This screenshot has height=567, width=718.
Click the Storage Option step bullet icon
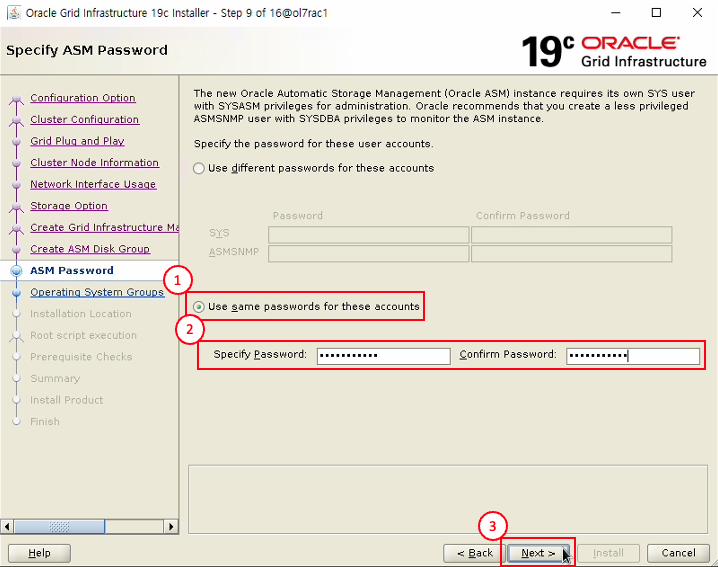point(16,206)
